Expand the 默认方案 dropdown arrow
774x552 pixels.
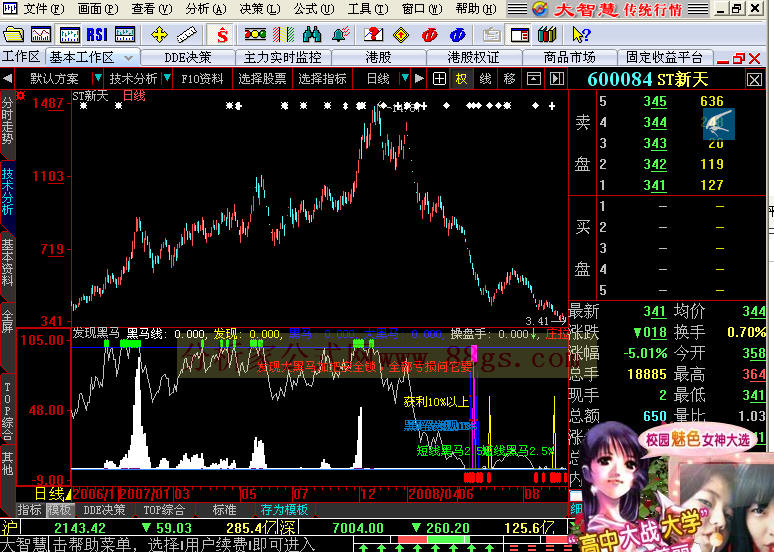pyautogui.click(x=98, y=78)
